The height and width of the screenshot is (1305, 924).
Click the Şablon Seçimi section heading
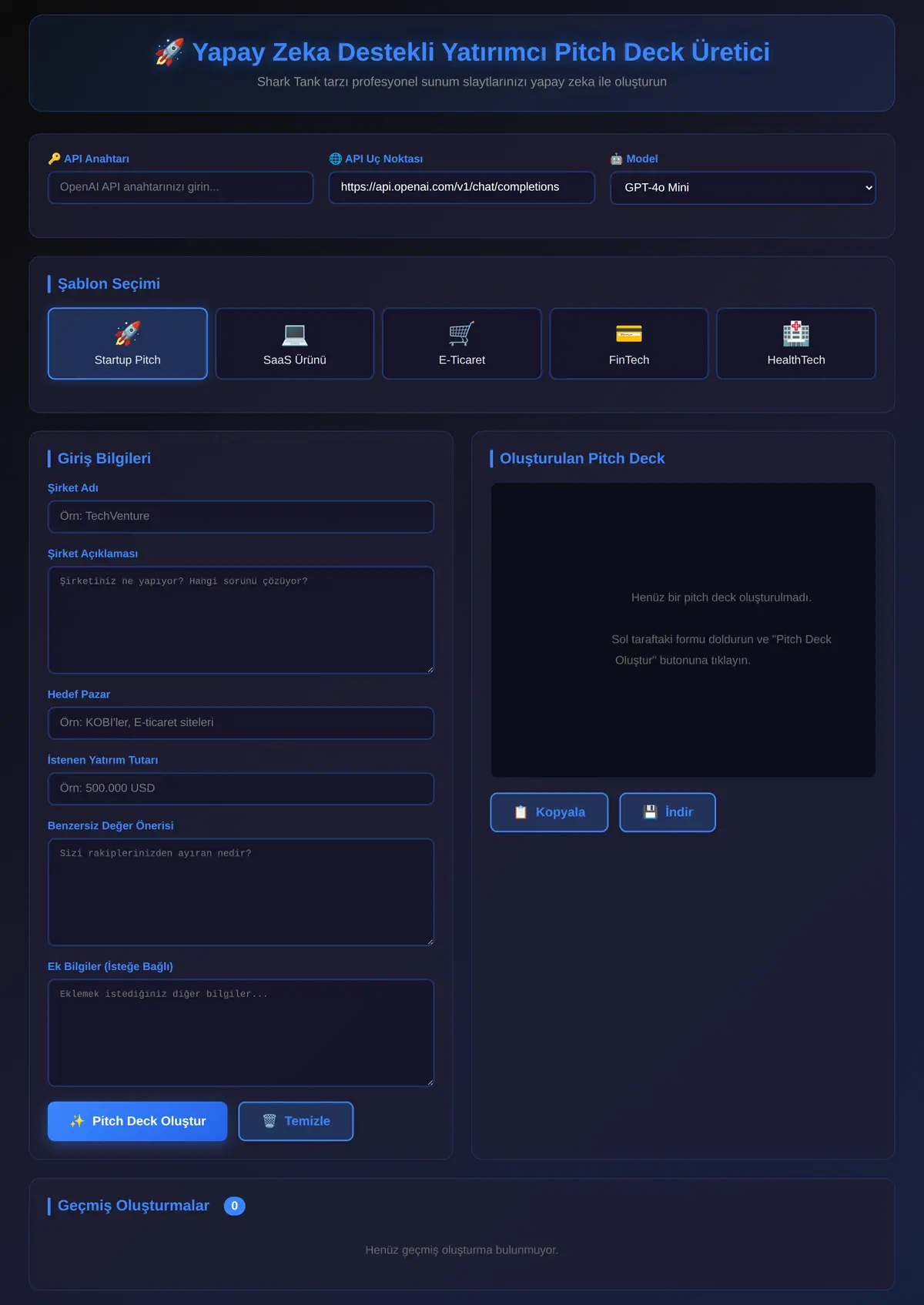point(109,284)
